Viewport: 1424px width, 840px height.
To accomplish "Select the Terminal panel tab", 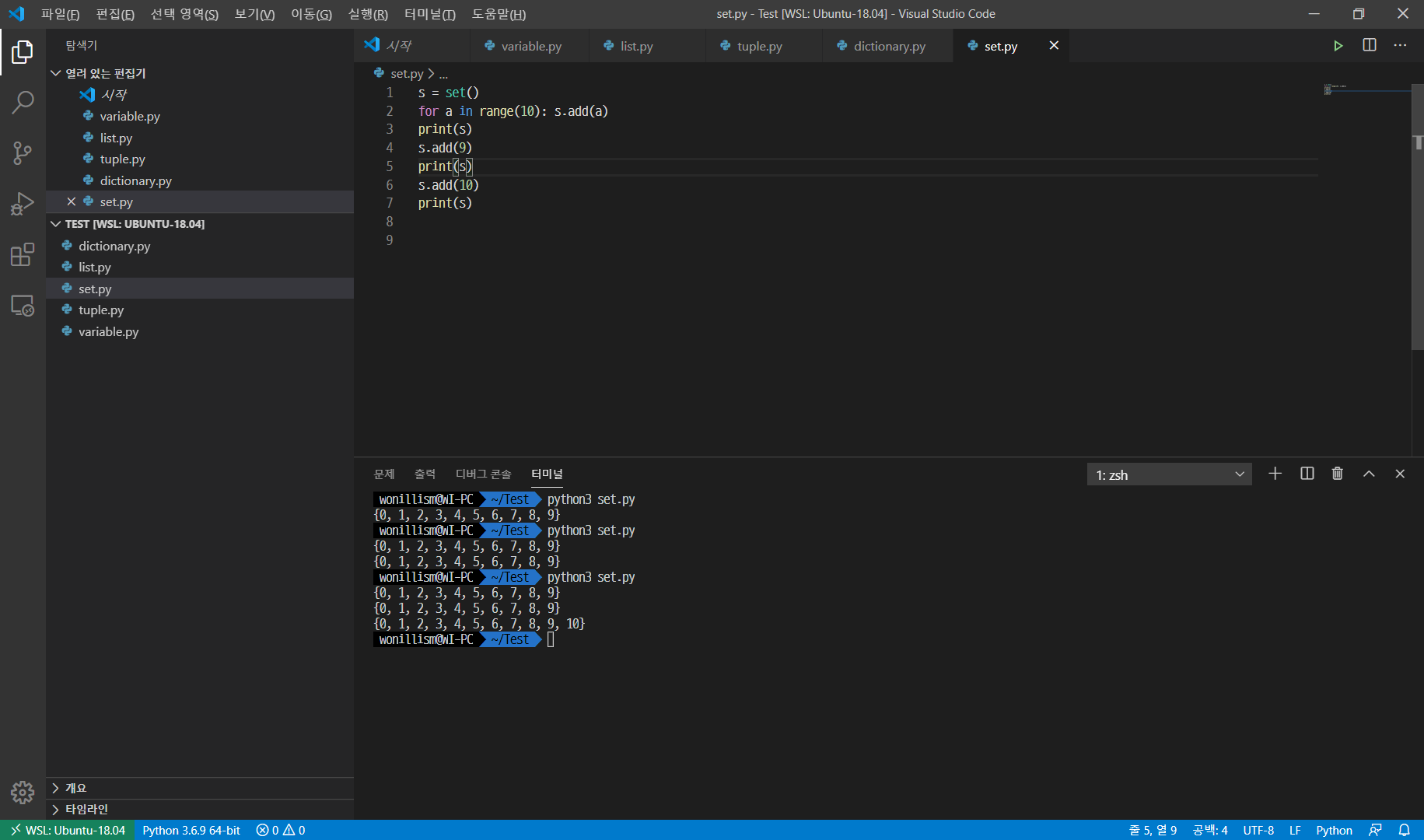I will tap(547, 474).
